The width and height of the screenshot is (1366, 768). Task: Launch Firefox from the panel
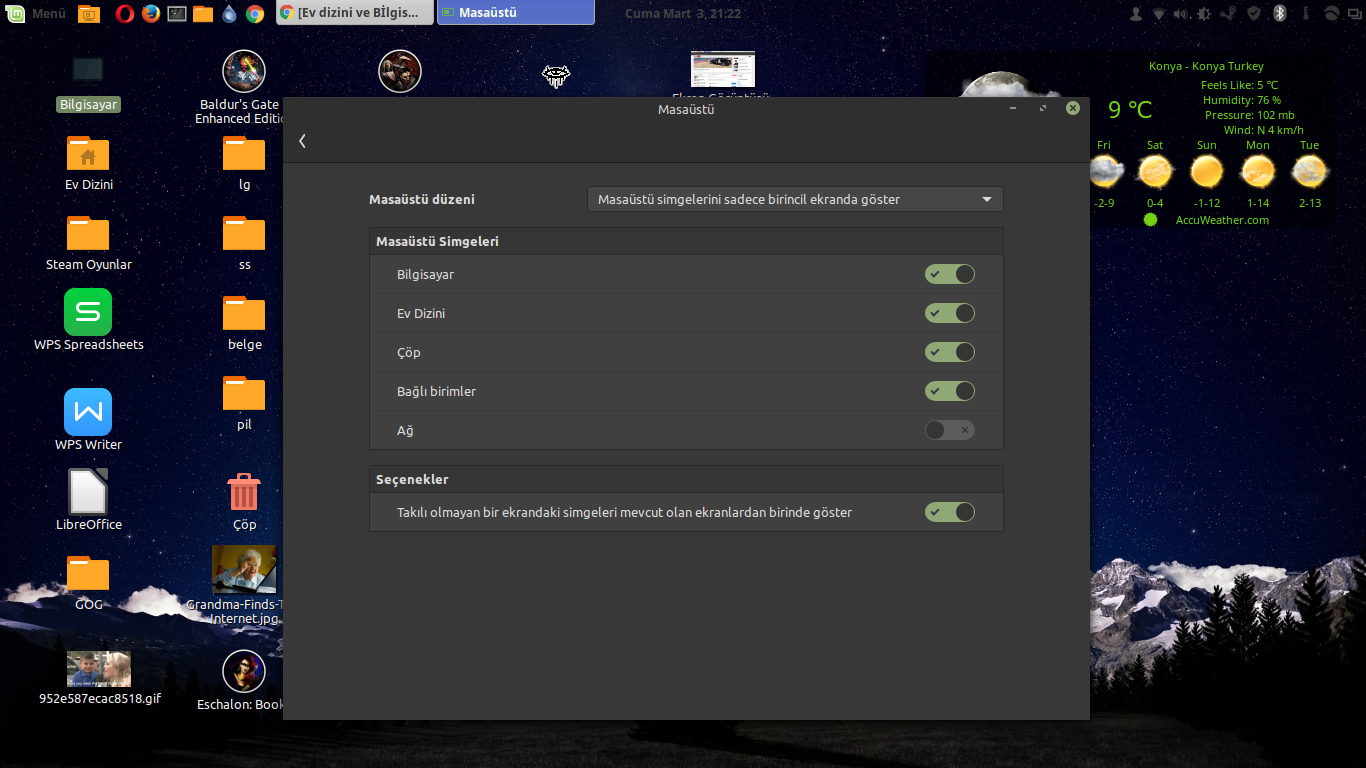151,13
